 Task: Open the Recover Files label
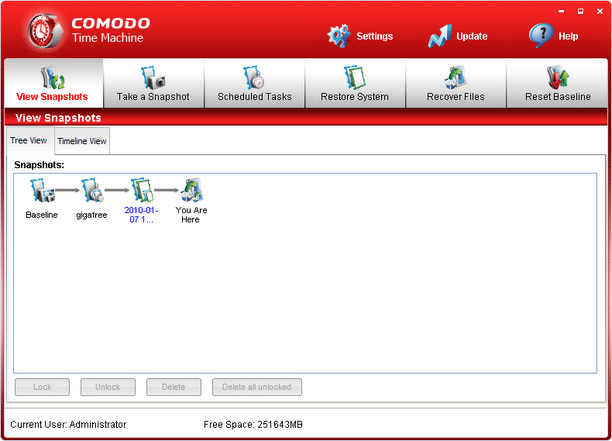pyautogui.click(x=455, y=96)
